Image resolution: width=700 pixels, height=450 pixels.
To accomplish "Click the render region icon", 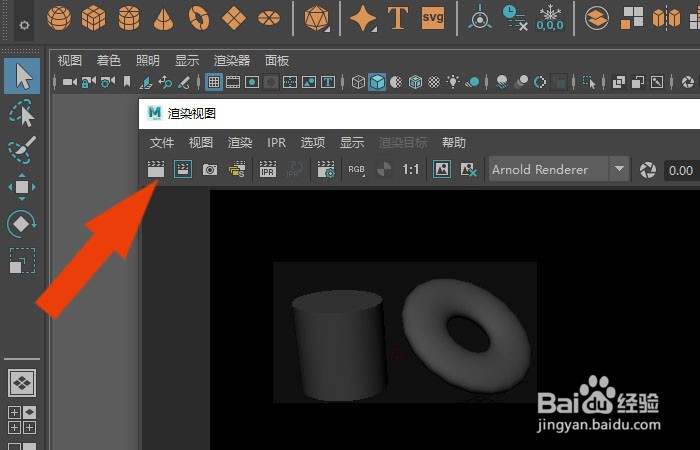I will 183,169.
